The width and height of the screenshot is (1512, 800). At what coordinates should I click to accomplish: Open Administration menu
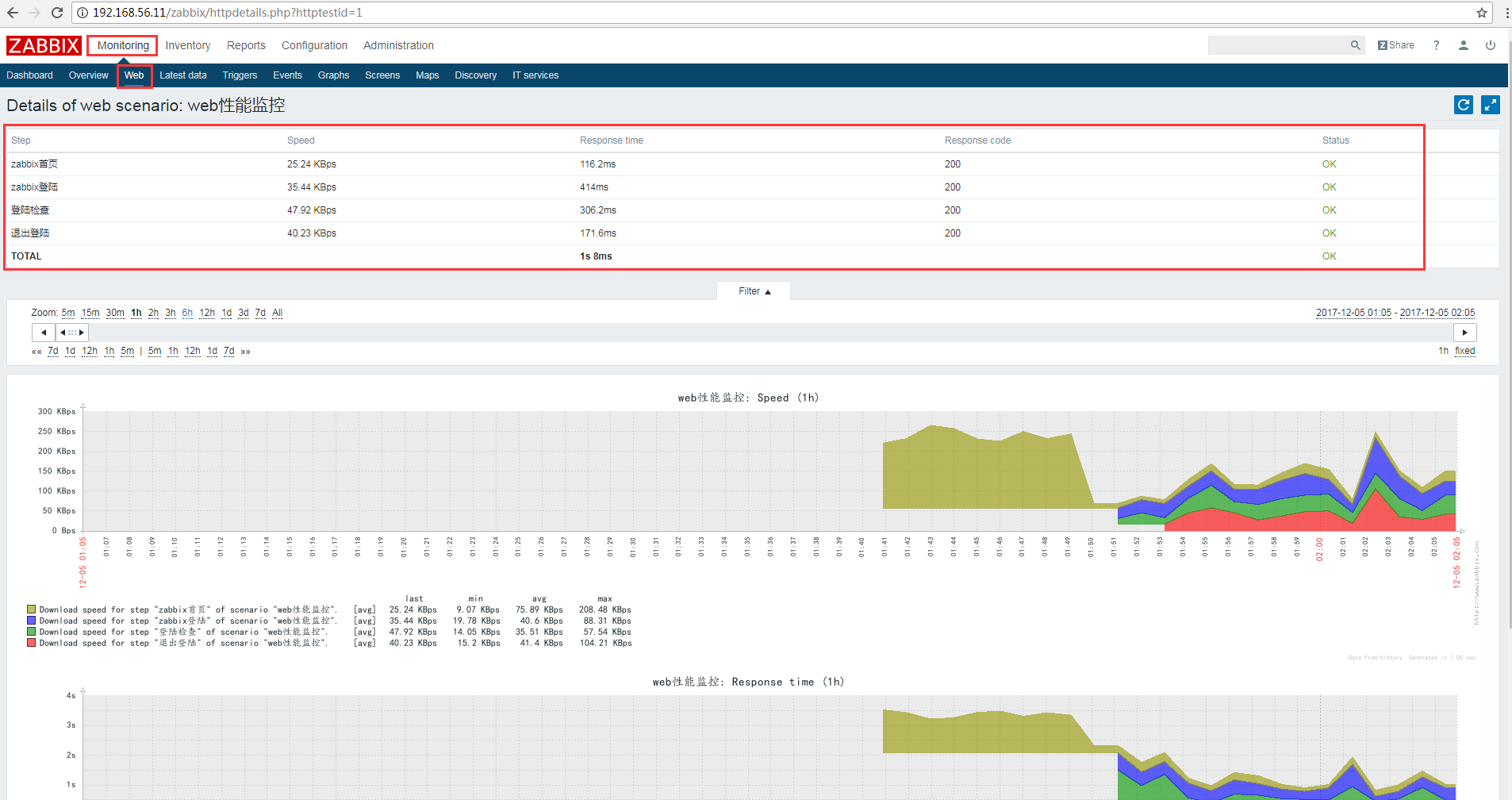(x=398, y=45)
